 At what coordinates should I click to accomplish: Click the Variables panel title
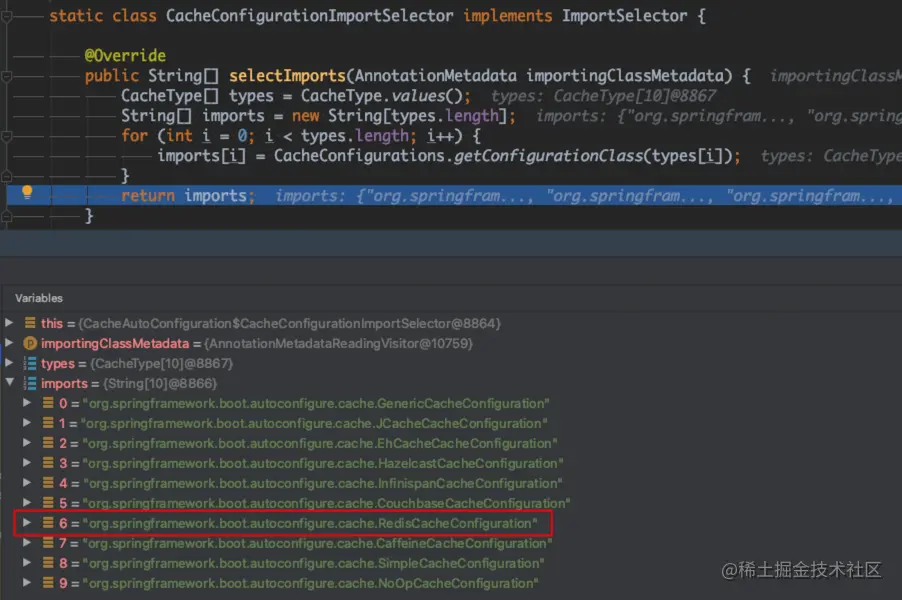click(x=39, y=298)
